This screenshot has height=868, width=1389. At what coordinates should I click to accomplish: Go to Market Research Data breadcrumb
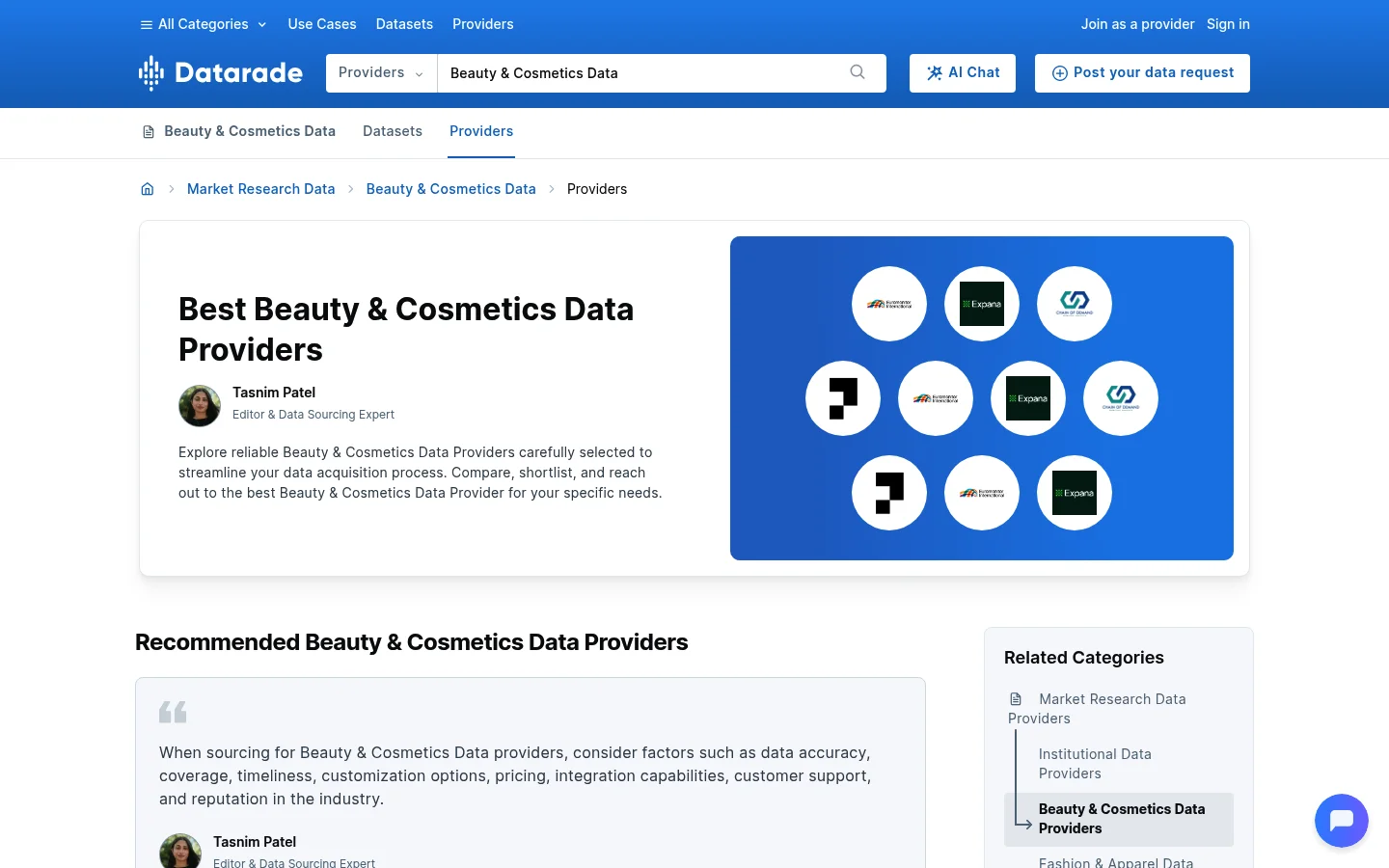point(261,189)
